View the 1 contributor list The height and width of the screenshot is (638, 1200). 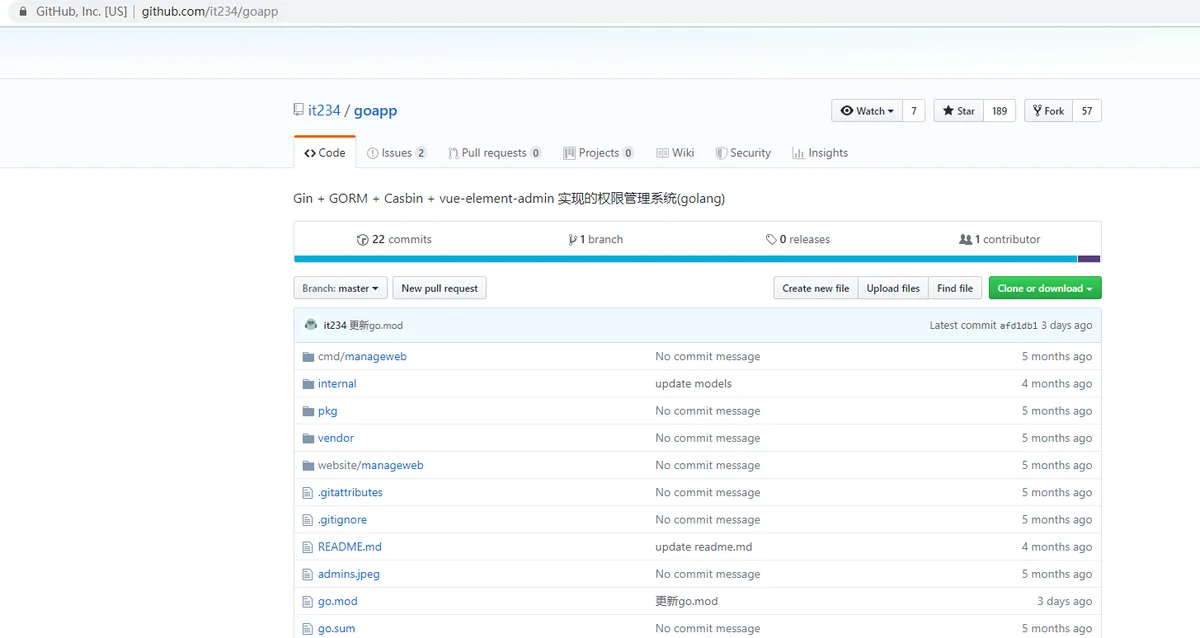[x=1000, y=240]
